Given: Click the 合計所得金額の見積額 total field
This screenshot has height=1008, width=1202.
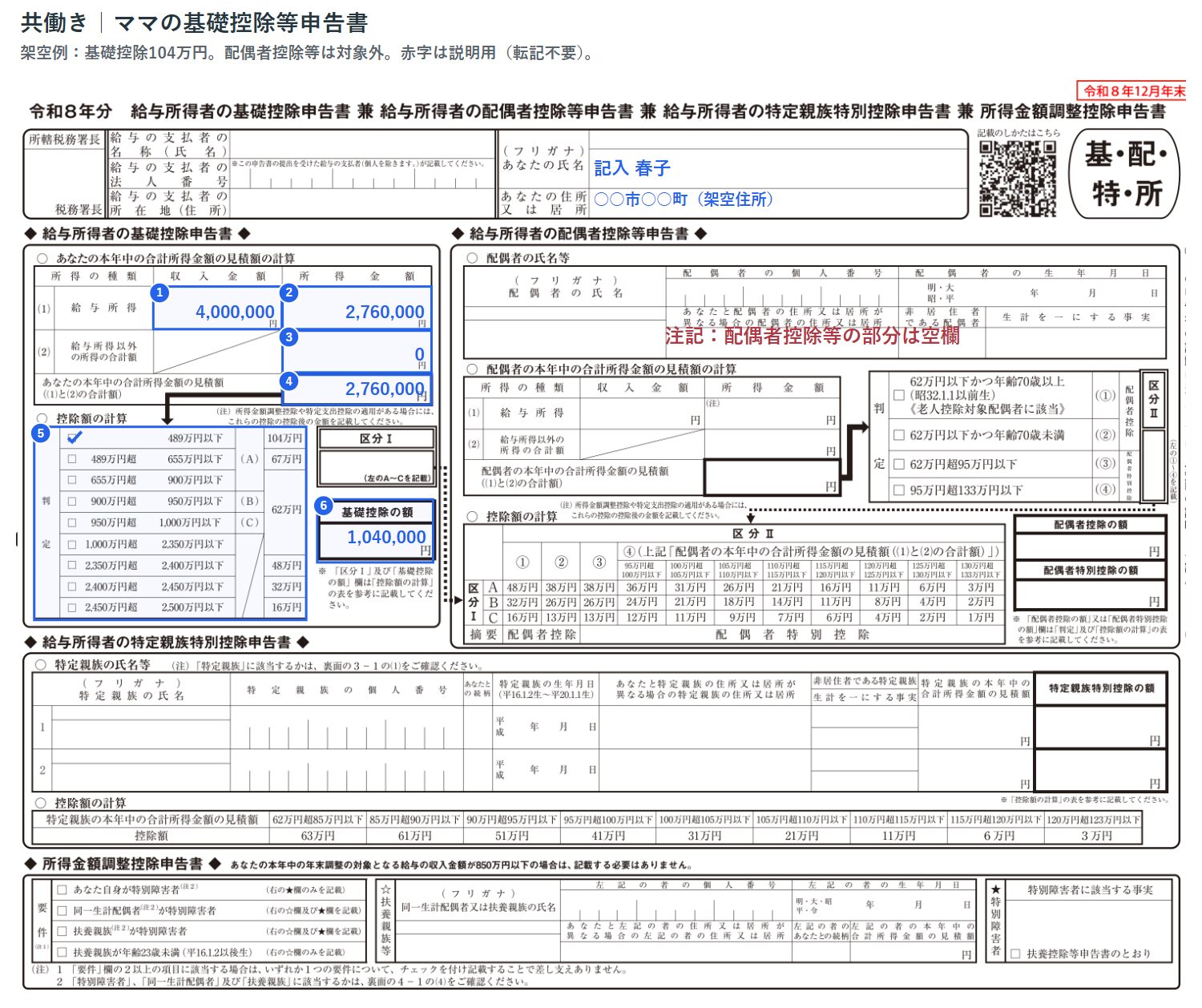Looking at the screenshot, I should click(x=357, y=388).
